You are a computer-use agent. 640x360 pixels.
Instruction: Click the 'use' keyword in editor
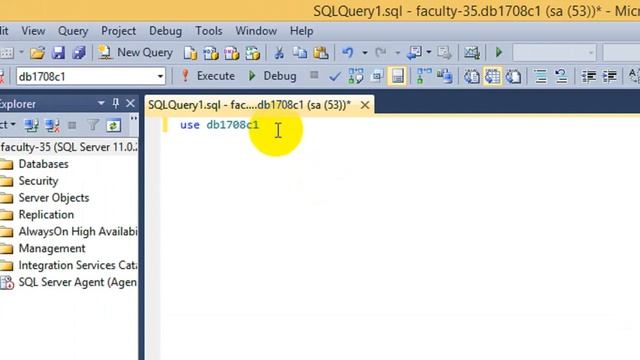tap(190, 125)
